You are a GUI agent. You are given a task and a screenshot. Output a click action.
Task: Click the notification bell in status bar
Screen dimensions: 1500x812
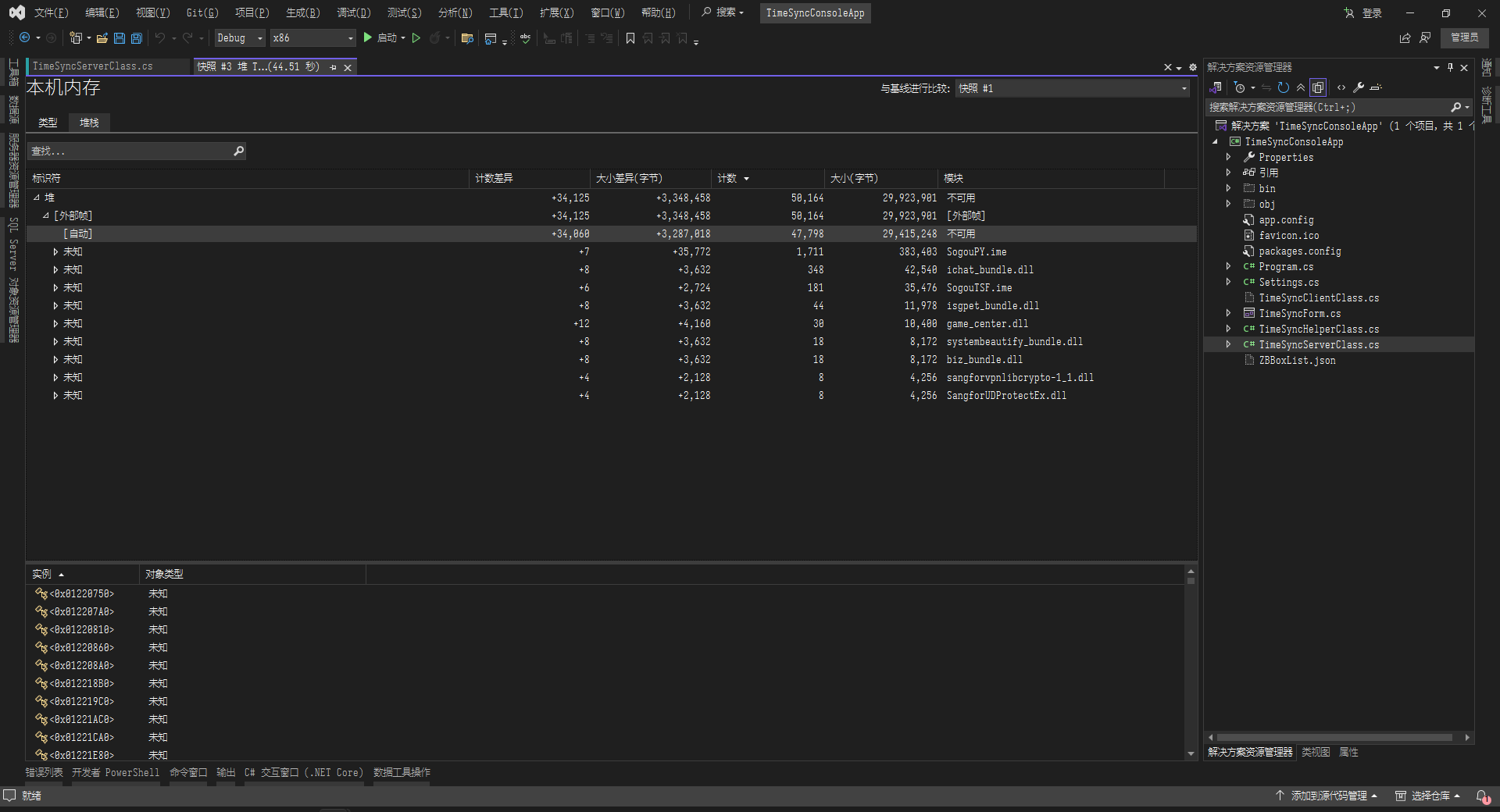pyautogui.click(x=1481, y=796)
